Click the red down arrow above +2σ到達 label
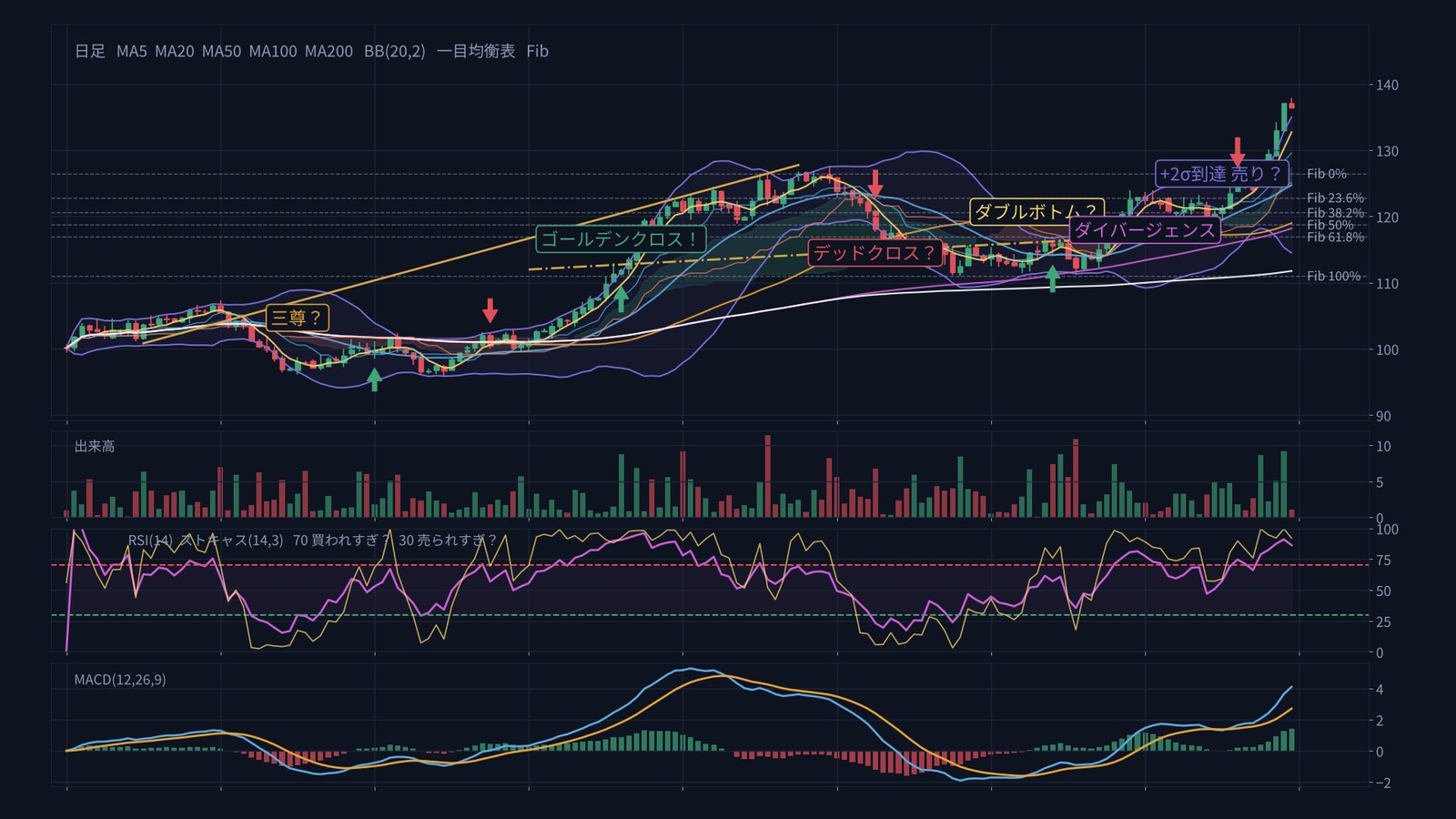The width and height of the screenshot is (1456, 819). (1238, 151)
